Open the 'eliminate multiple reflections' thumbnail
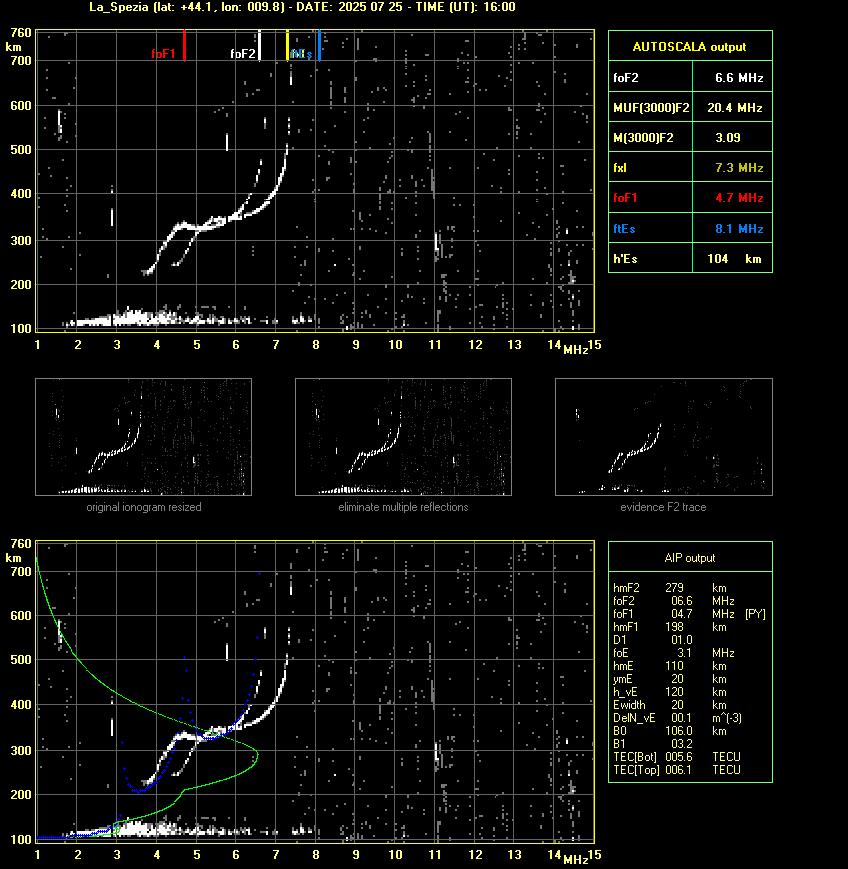The width and height of the screenshot is (848, 869). click(403, 437)
